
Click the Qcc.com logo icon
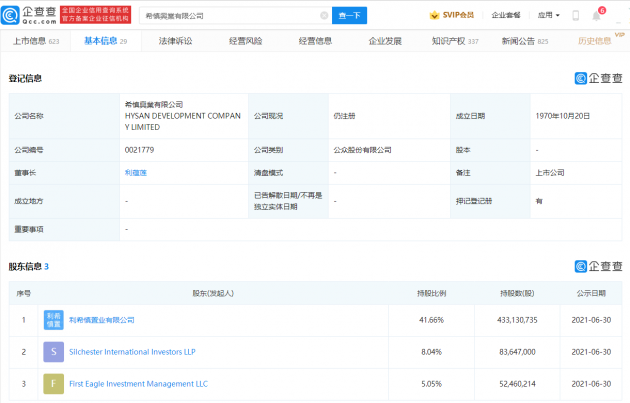click(10, 15)
